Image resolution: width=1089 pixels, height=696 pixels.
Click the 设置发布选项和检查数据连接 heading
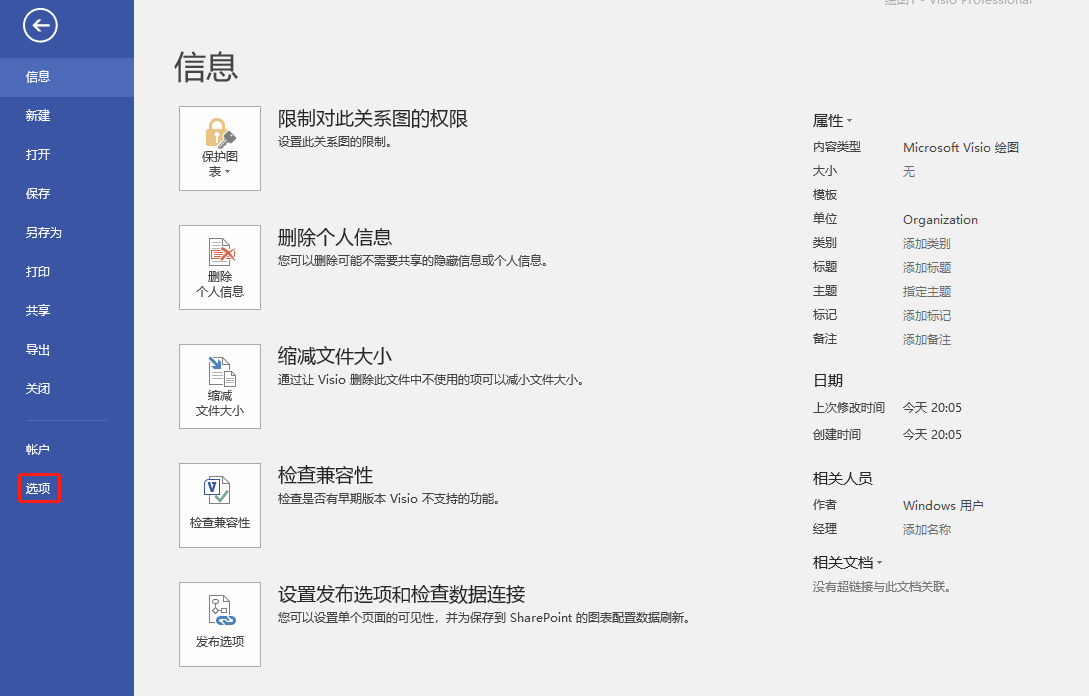(x=401, y=595)
